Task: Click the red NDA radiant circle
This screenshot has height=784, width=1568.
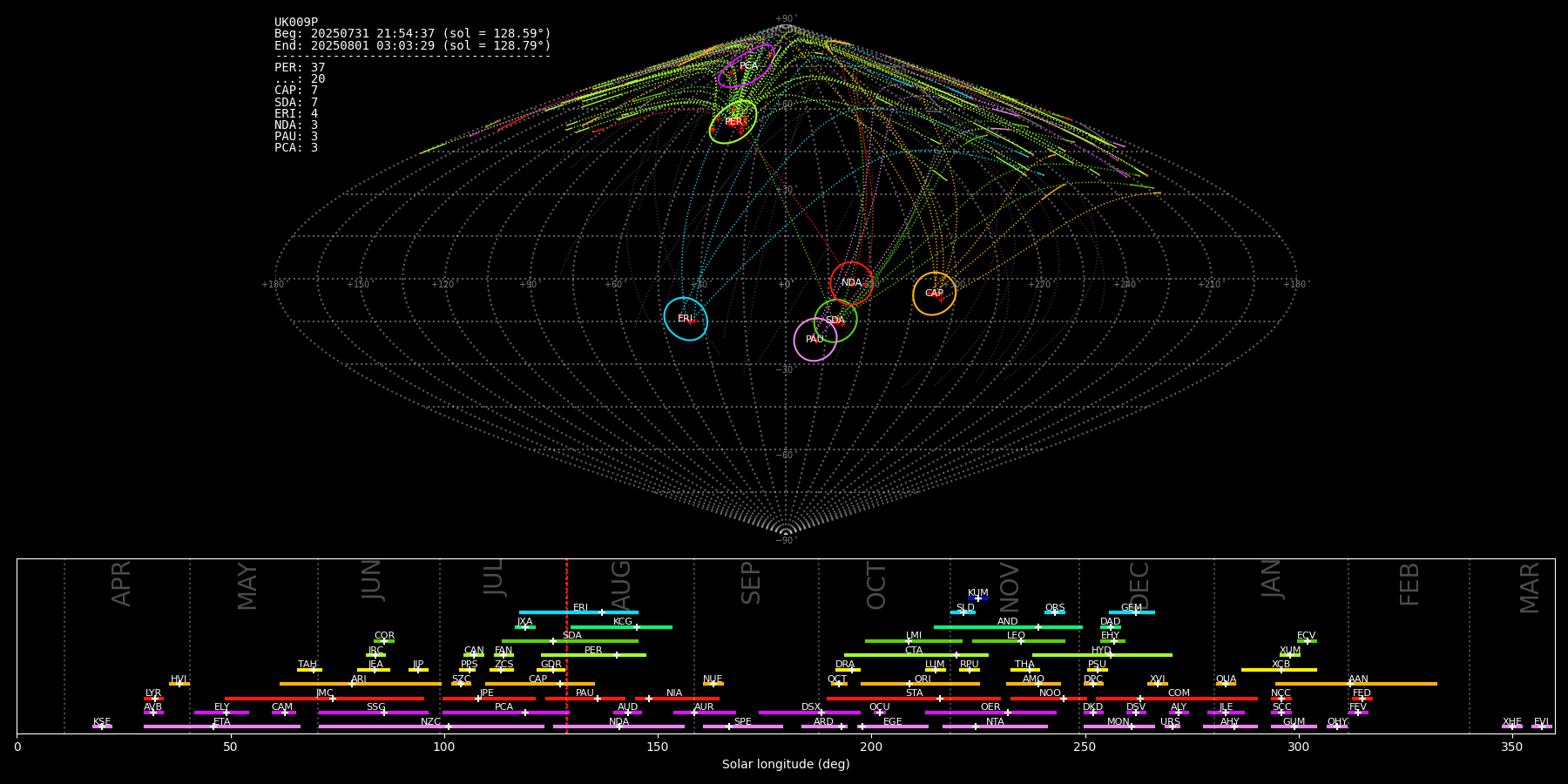Action: 851,283
